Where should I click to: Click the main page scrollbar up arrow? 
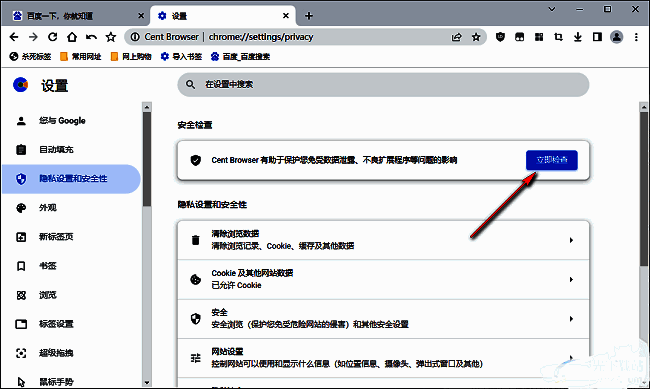(644, 107)
